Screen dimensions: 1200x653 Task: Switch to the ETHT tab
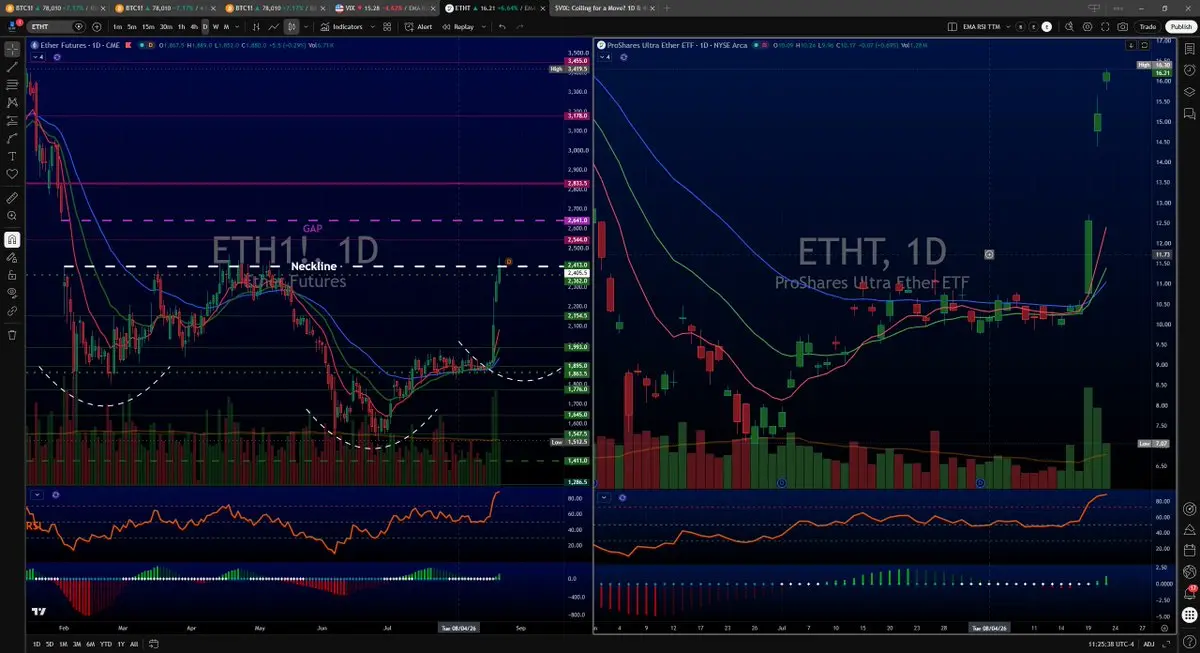pos(493,7)
